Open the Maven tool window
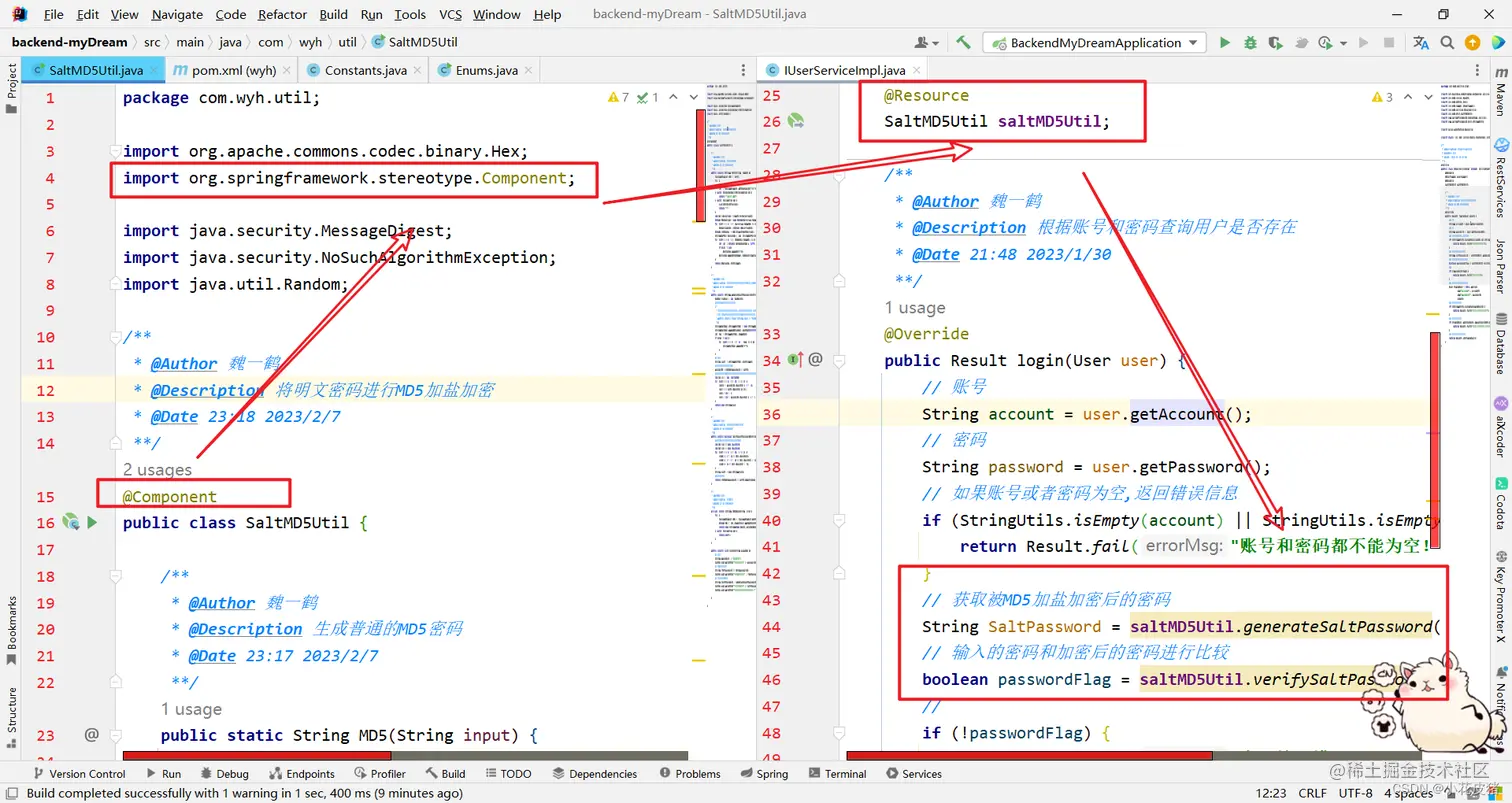The height and width of the screenshot is (803, 1512). pos(1500,89)
